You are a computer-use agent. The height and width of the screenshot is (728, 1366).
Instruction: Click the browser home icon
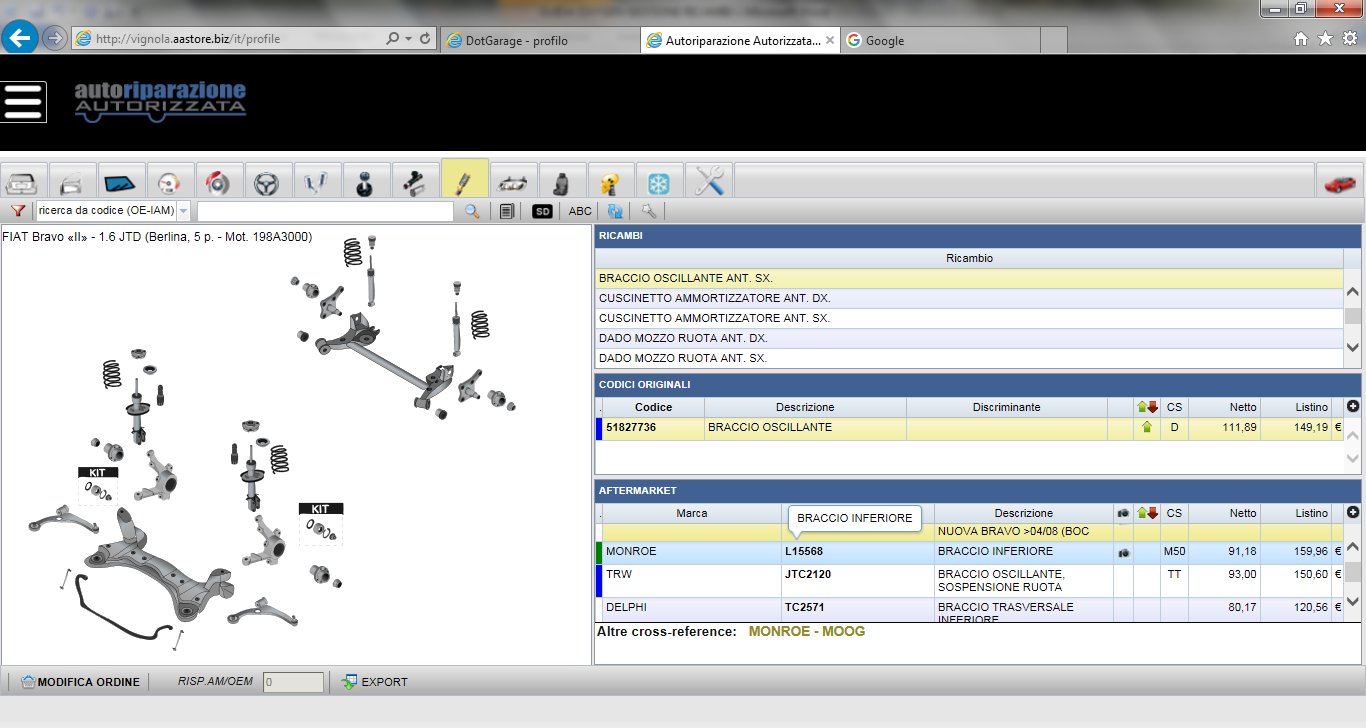[1301, 39]
